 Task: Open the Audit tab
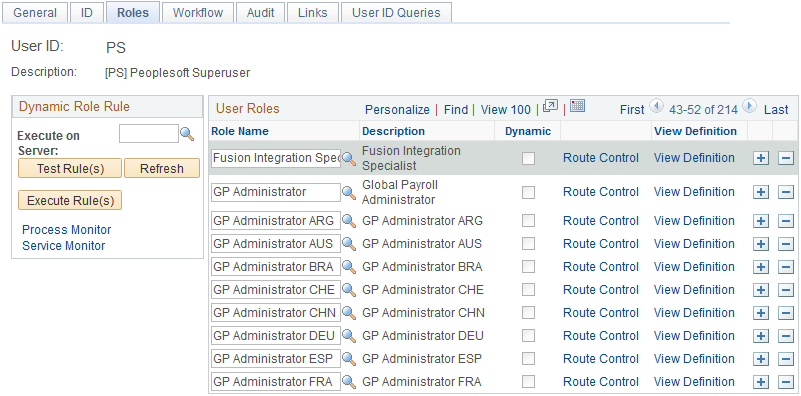point(261,13)
